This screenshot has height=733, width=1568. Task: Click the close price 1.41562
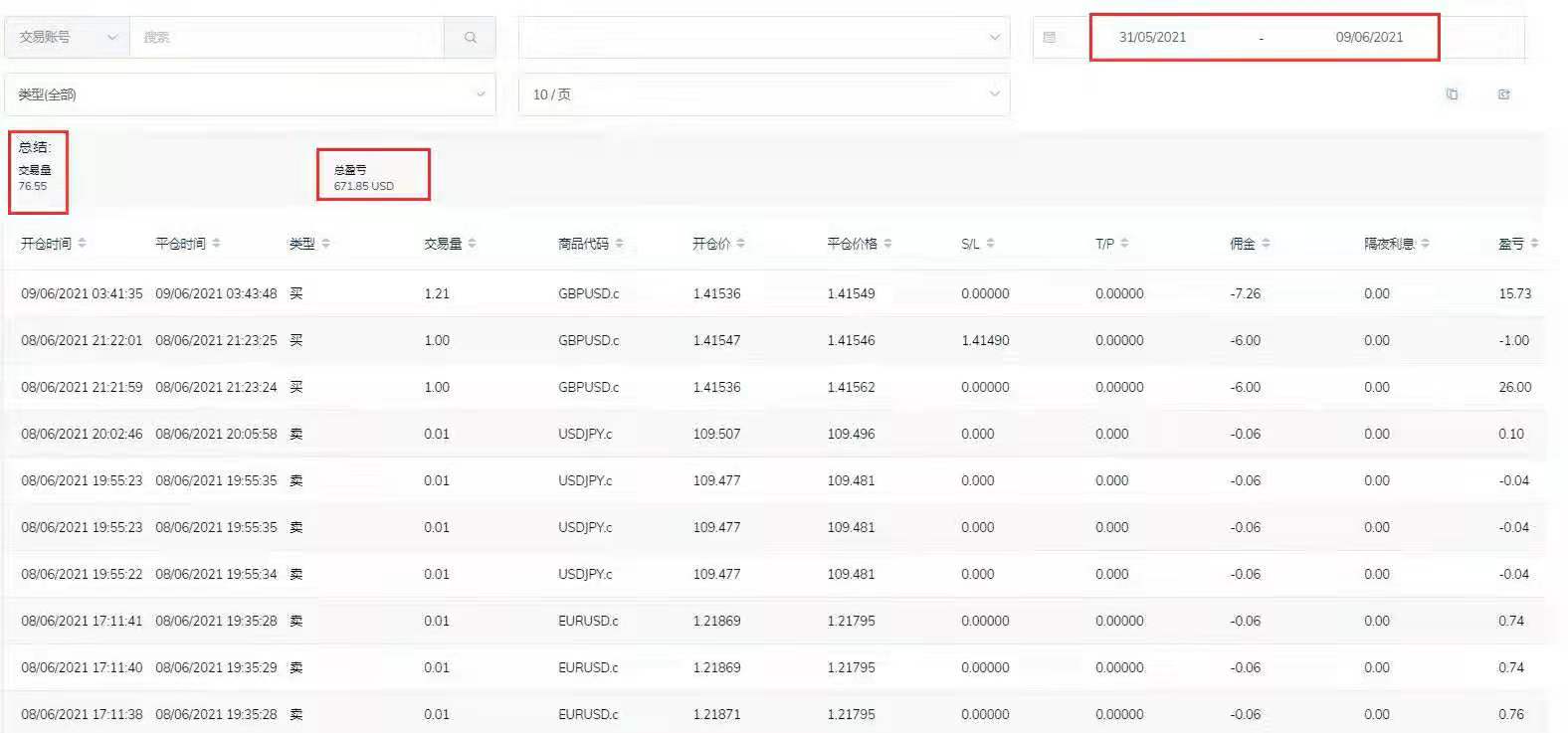tap(852, 388)
